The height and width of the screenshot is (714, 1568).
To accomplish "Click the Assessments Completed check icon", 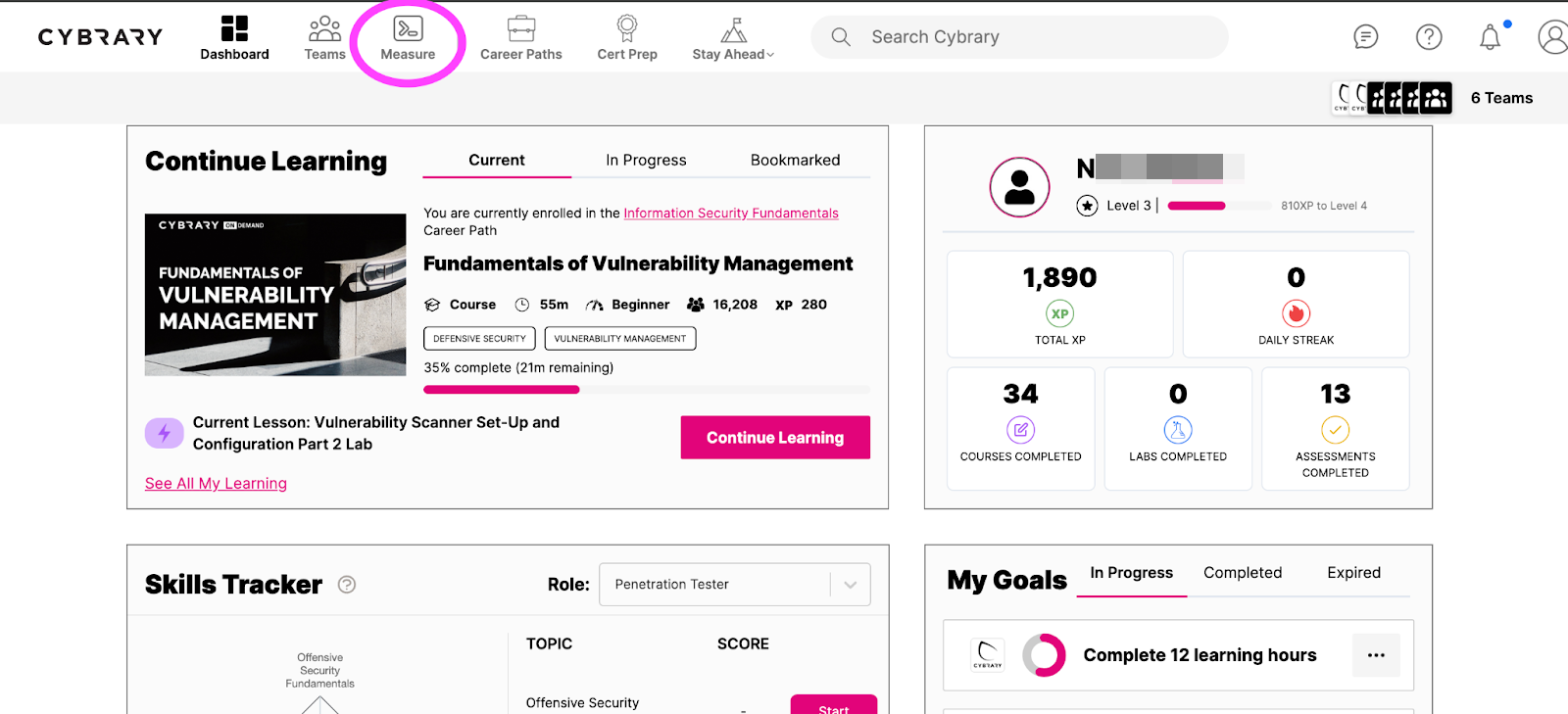I will pos(1335,430).
